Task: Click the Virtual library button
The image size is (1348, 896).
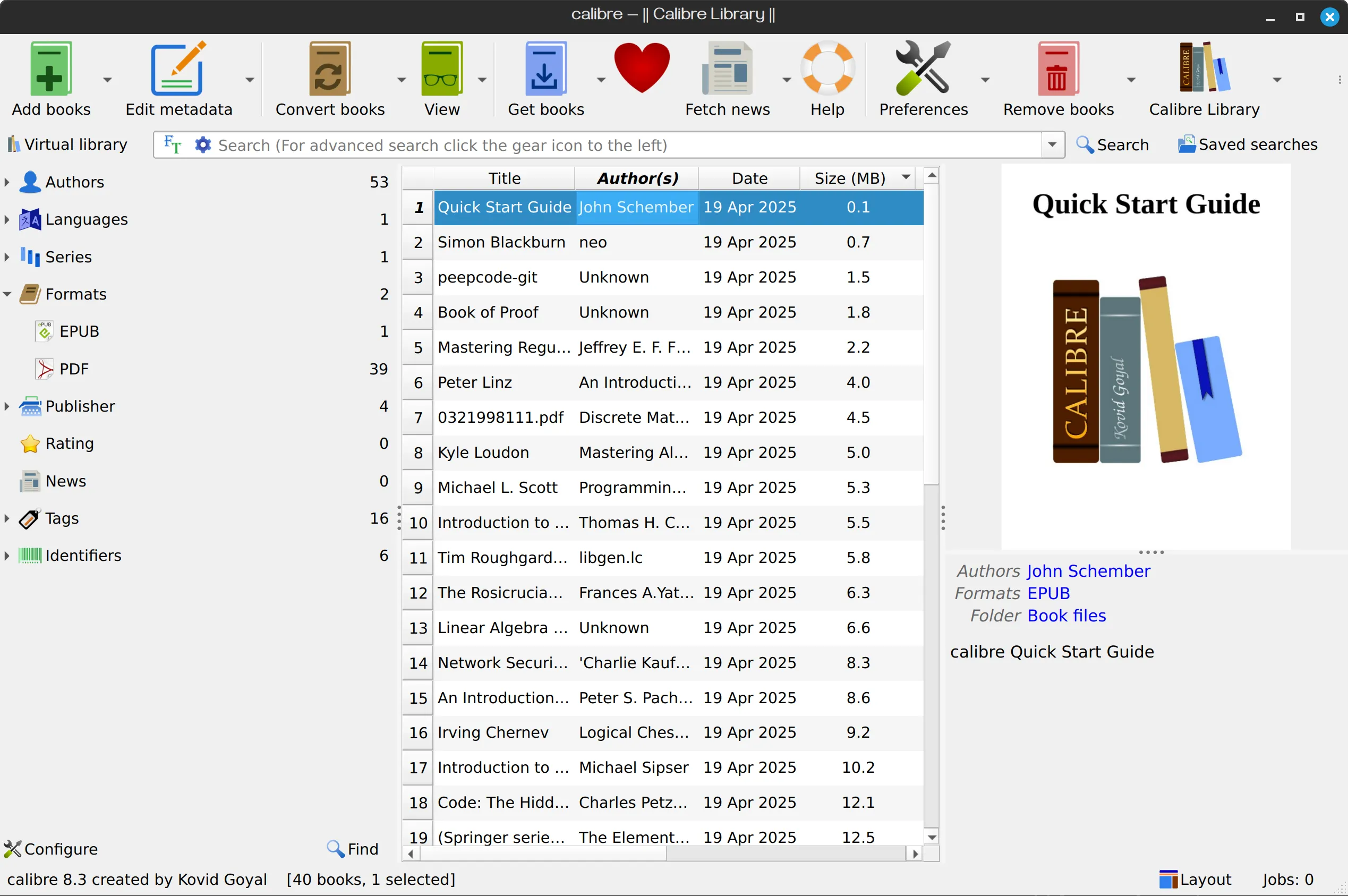Action: click(67, 144)
